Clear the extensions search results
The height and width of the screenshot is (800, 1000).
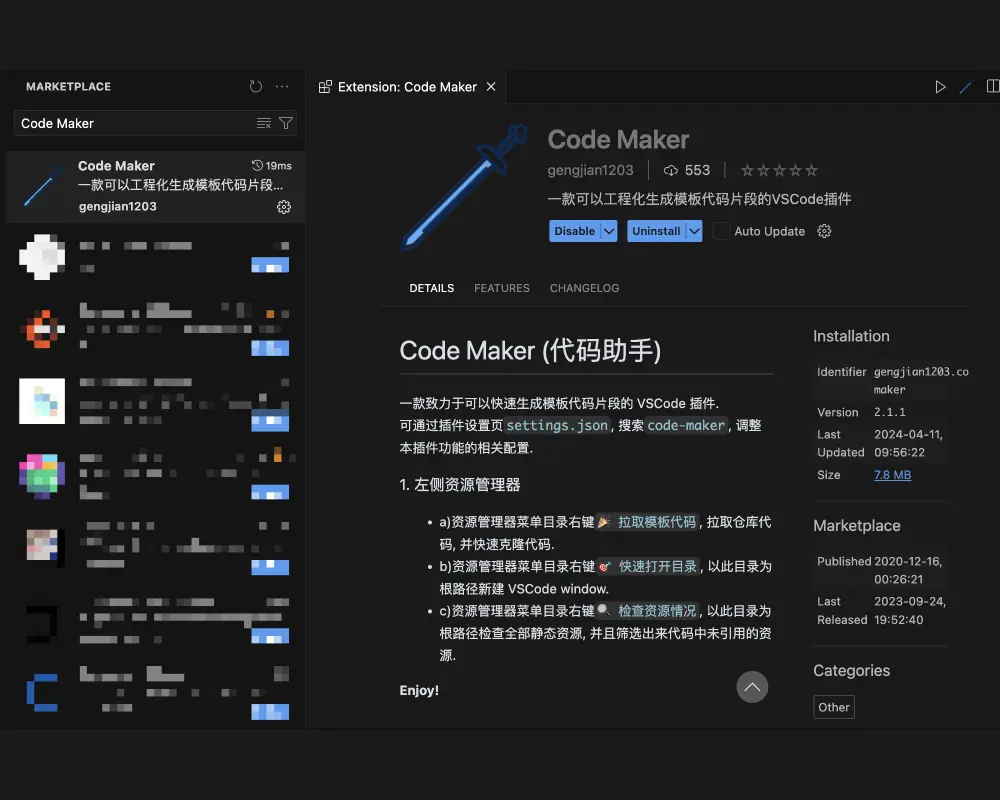click(264, 123)
